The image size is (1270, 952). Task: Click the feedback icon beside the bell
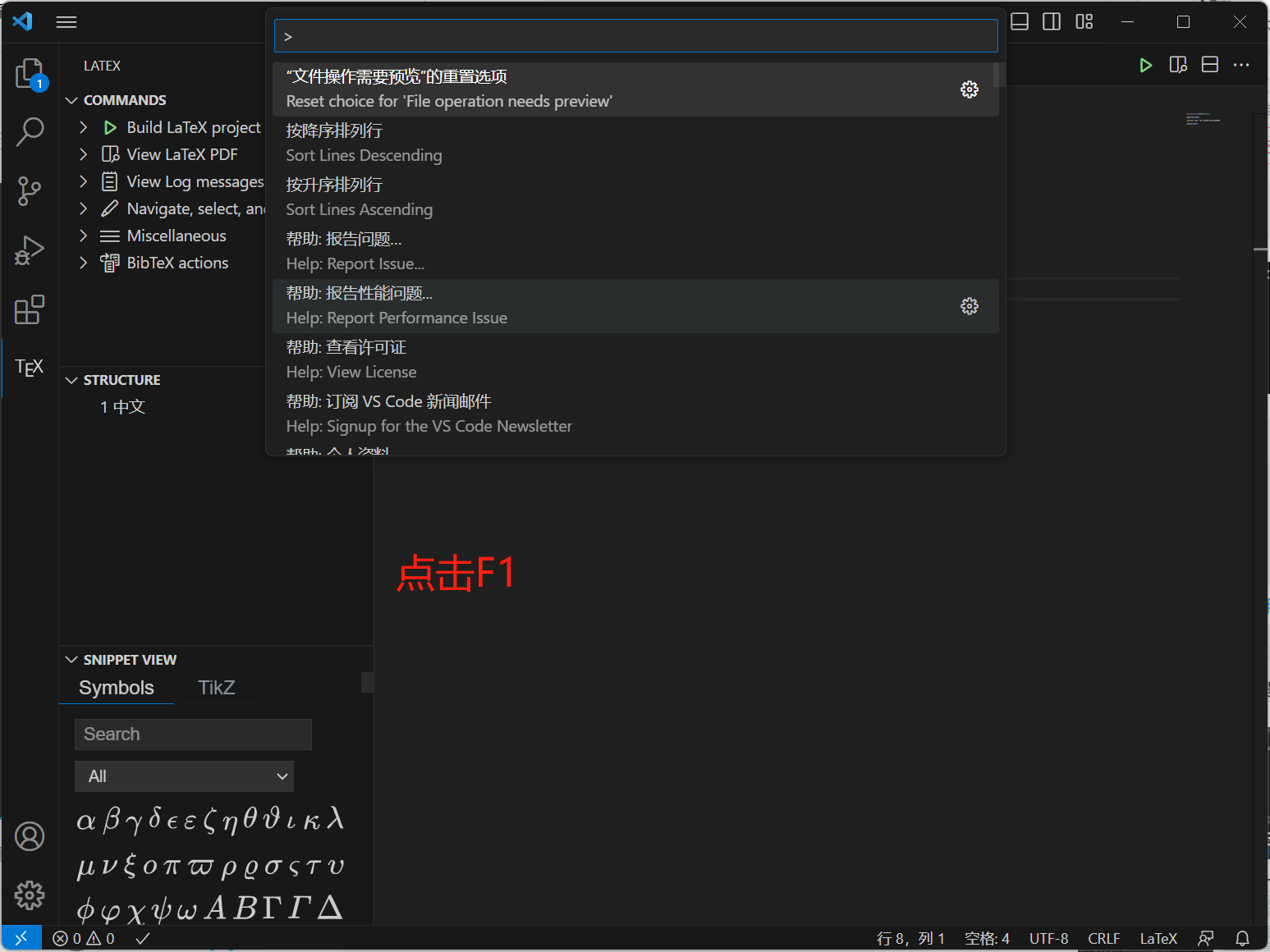coord(1206,938)
